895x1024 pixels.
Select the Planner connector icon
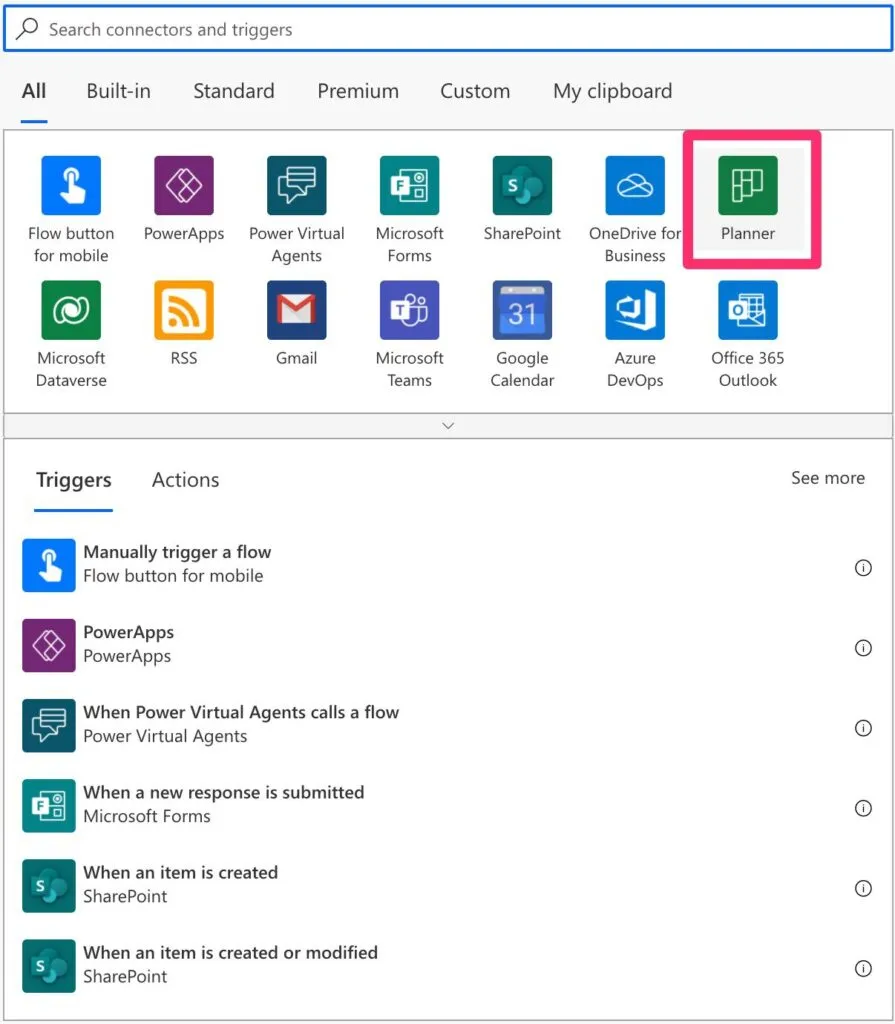coord(747,186)
